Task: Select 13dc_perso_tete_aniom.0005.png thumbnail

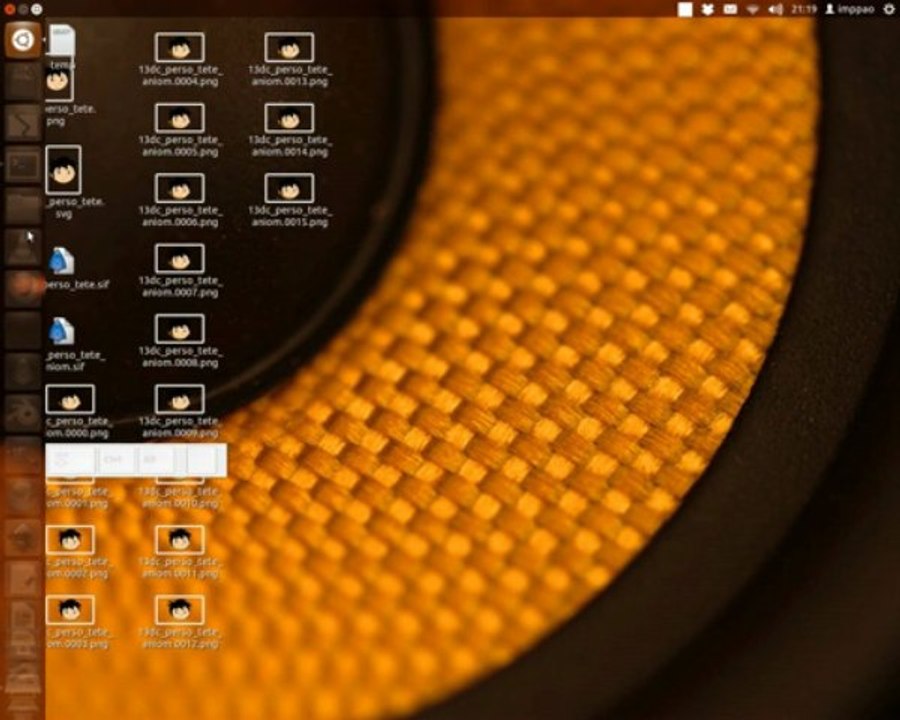Action: (180, 118)
